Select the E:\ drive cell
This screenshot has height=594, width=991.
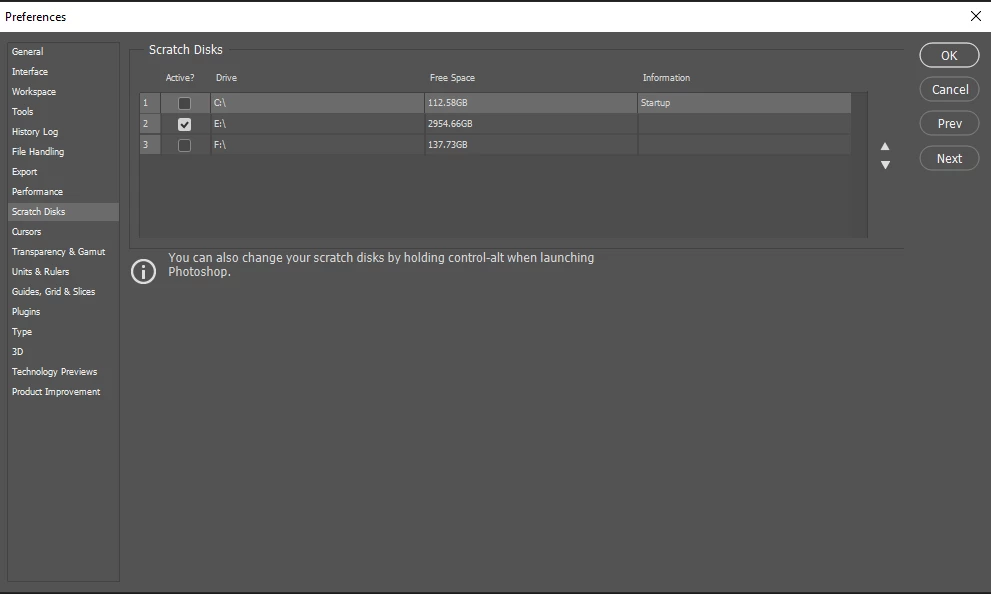[x=317, y=124]
